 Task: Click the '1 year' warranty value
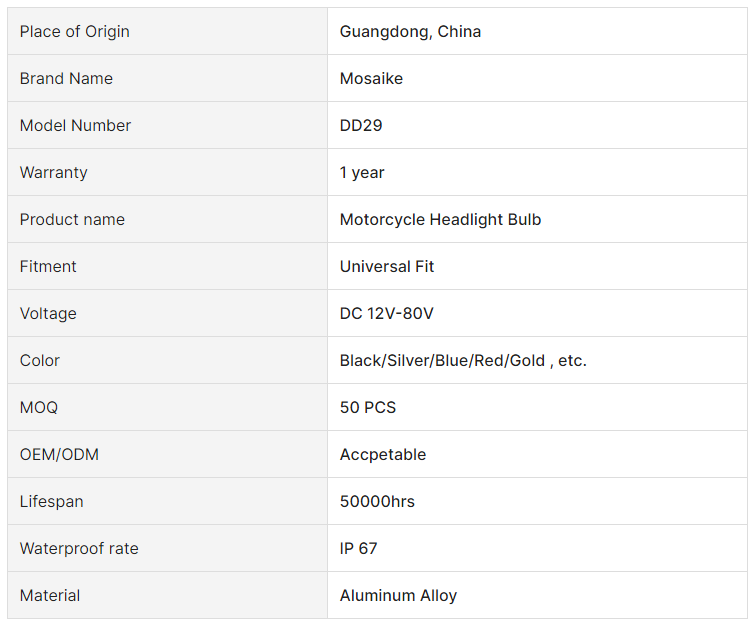pos(362,172)
